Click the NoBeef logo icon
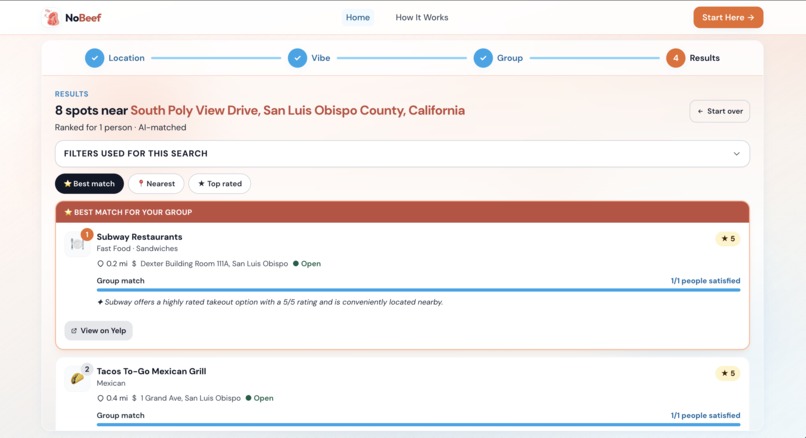This screenshot has height=438, width=806. [x=52, y=17]
